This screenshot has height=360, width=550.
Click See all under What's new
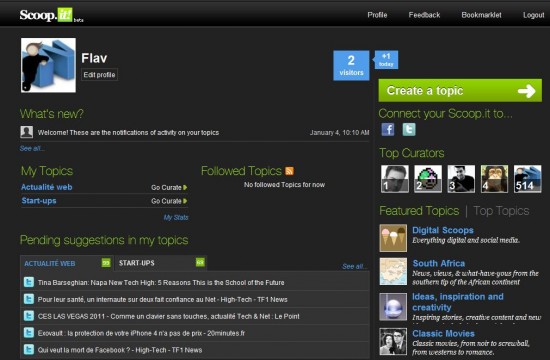click(x=32, y=148)
